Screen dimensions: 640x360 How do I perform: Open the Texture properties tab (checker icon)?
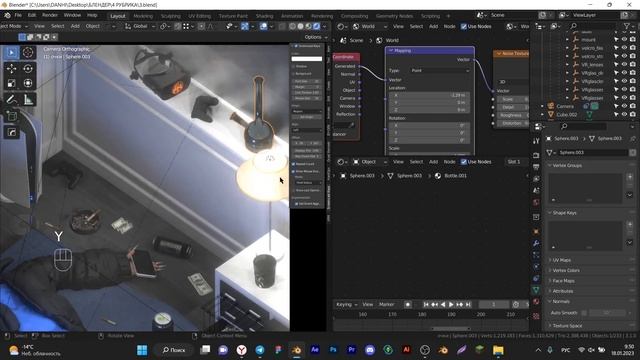click(536, 316)
